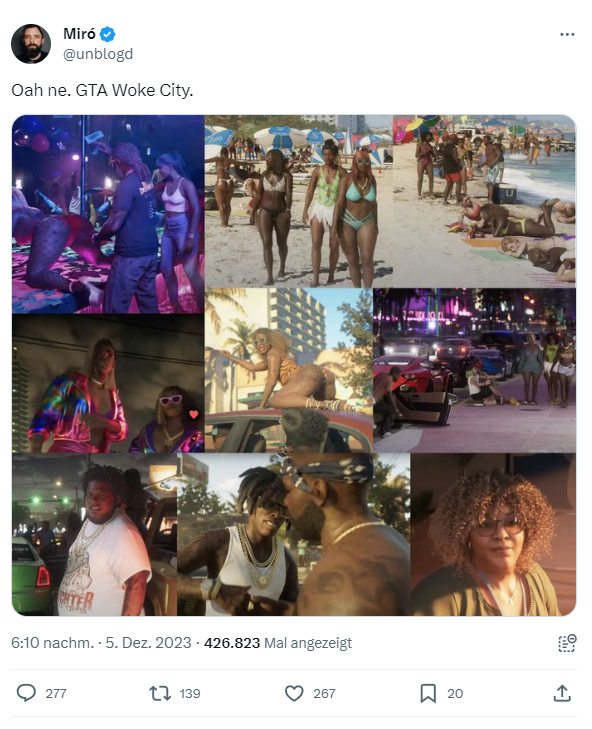Like the tweet with the heart icon
Image resolution: width=592 pixels, height=729 pixels.
294,693
